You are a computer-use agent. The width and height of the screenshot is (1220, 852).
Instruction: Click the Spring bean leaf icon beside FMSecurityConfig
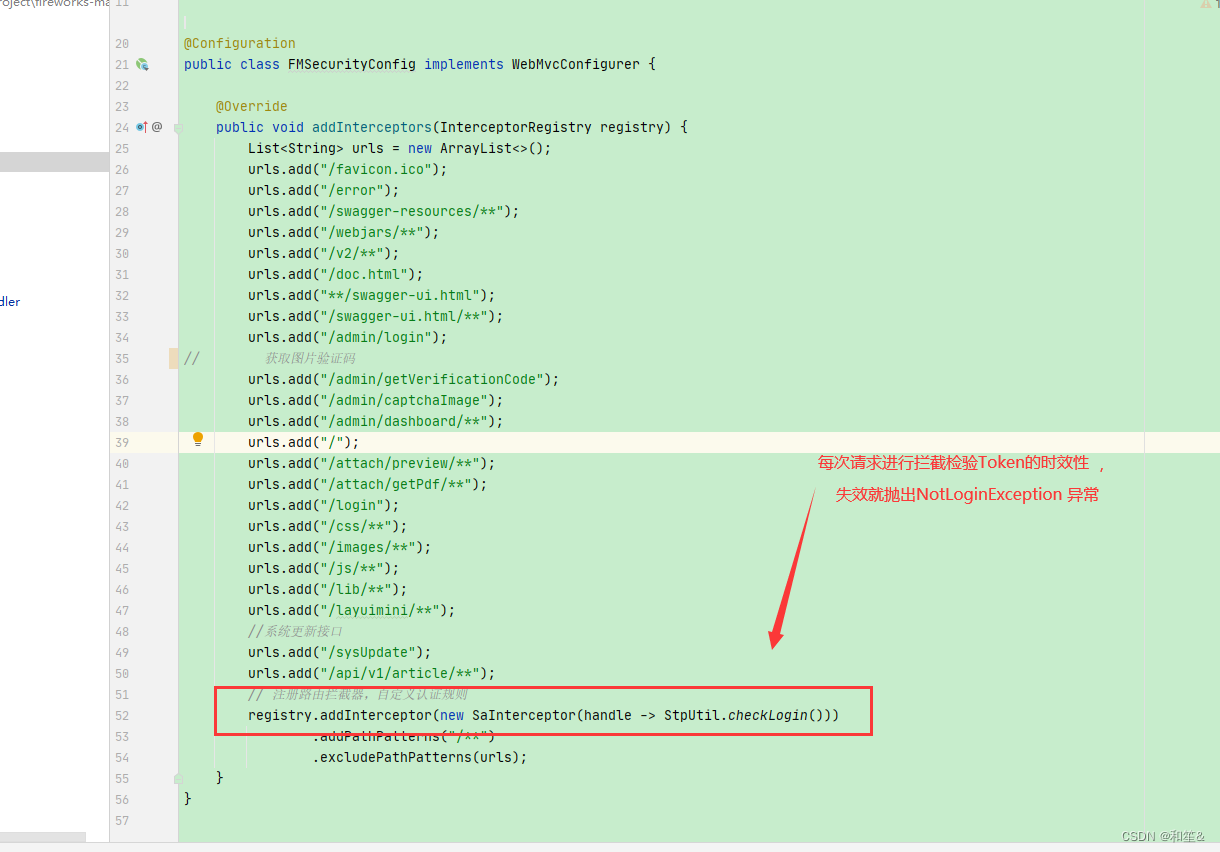[142, 64]
